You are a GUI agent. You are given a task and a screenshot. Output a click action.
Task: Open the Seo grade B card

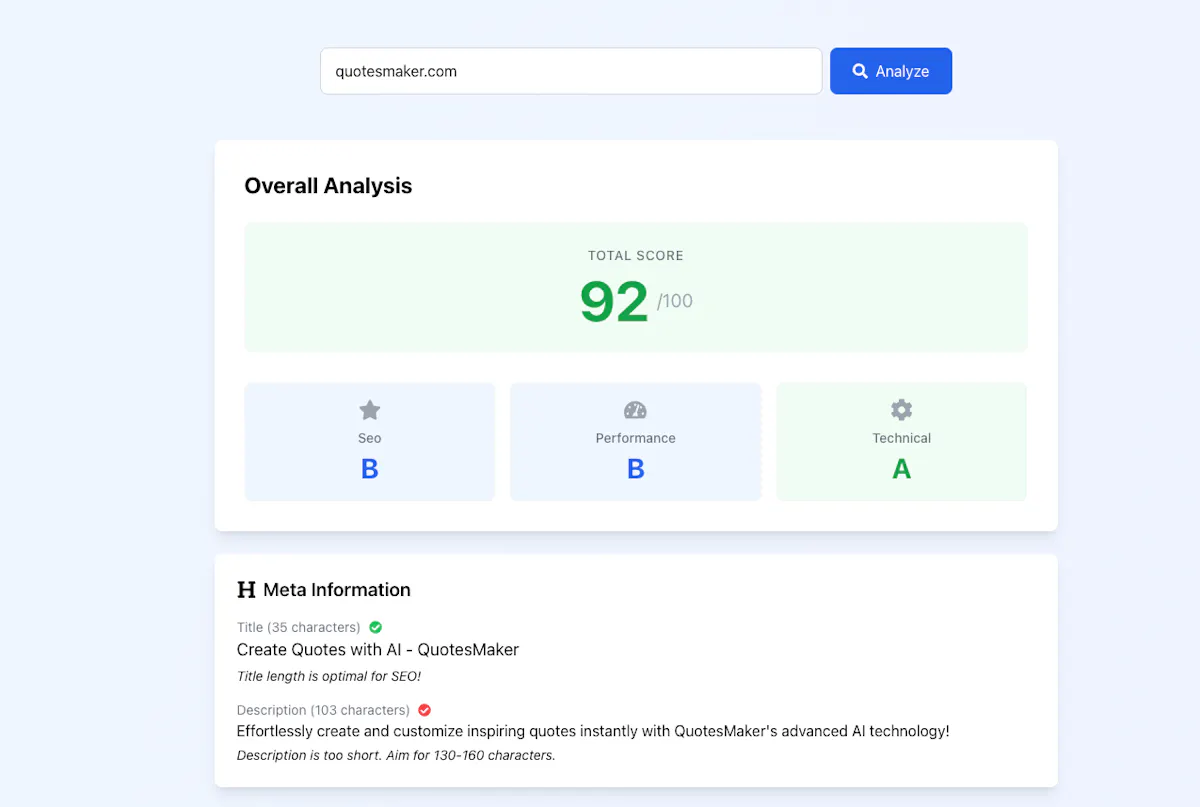[x=370, y=441]
